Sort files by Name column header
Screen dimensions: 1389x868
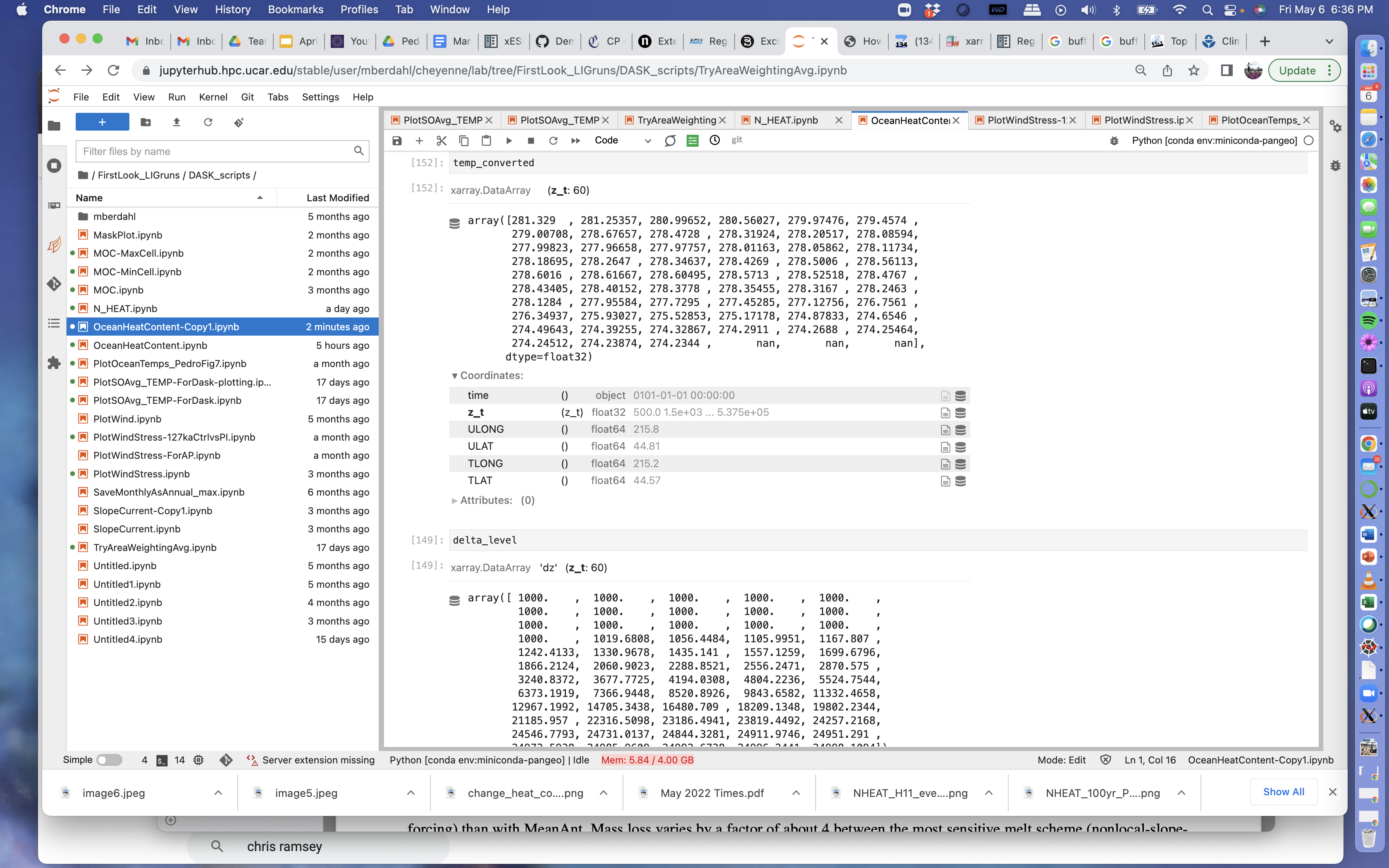171,198
